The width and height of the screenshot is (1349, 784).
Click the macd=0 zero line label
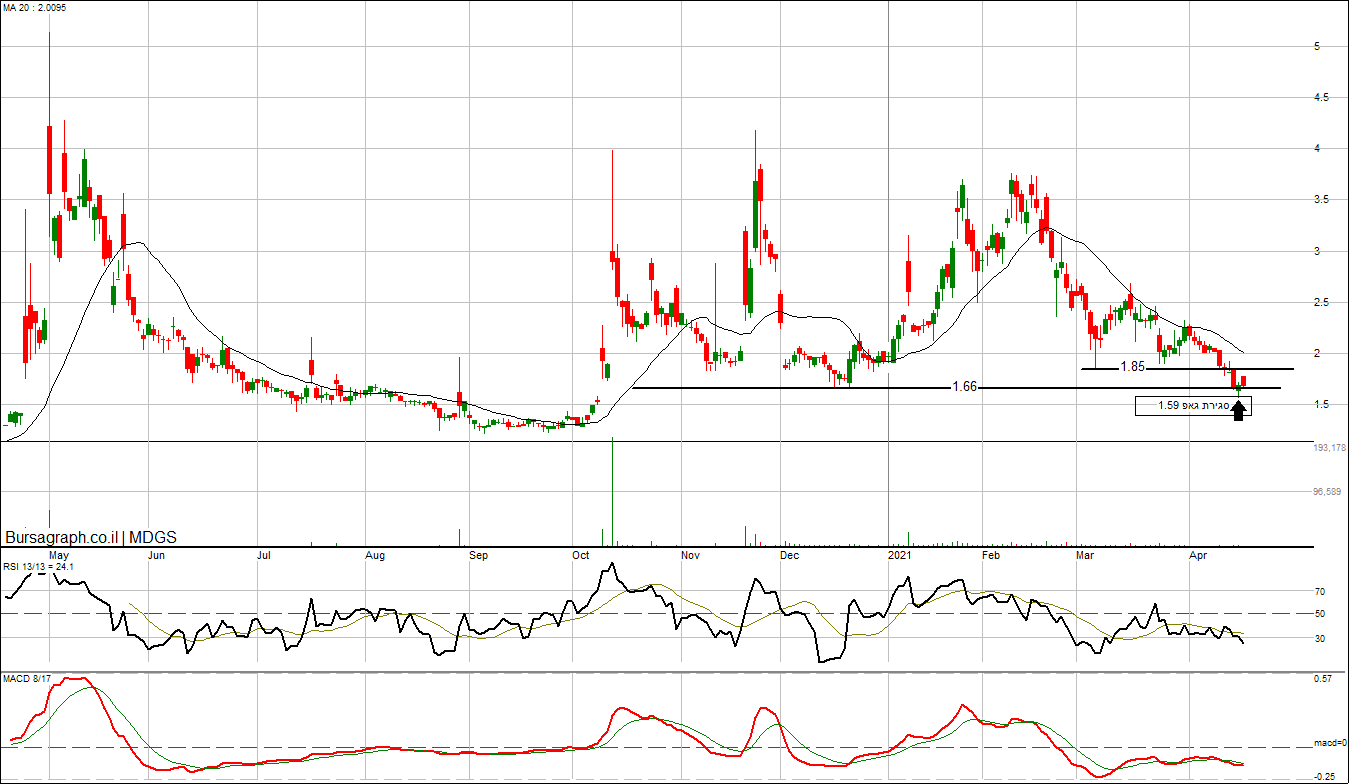tap(1330, 744)
